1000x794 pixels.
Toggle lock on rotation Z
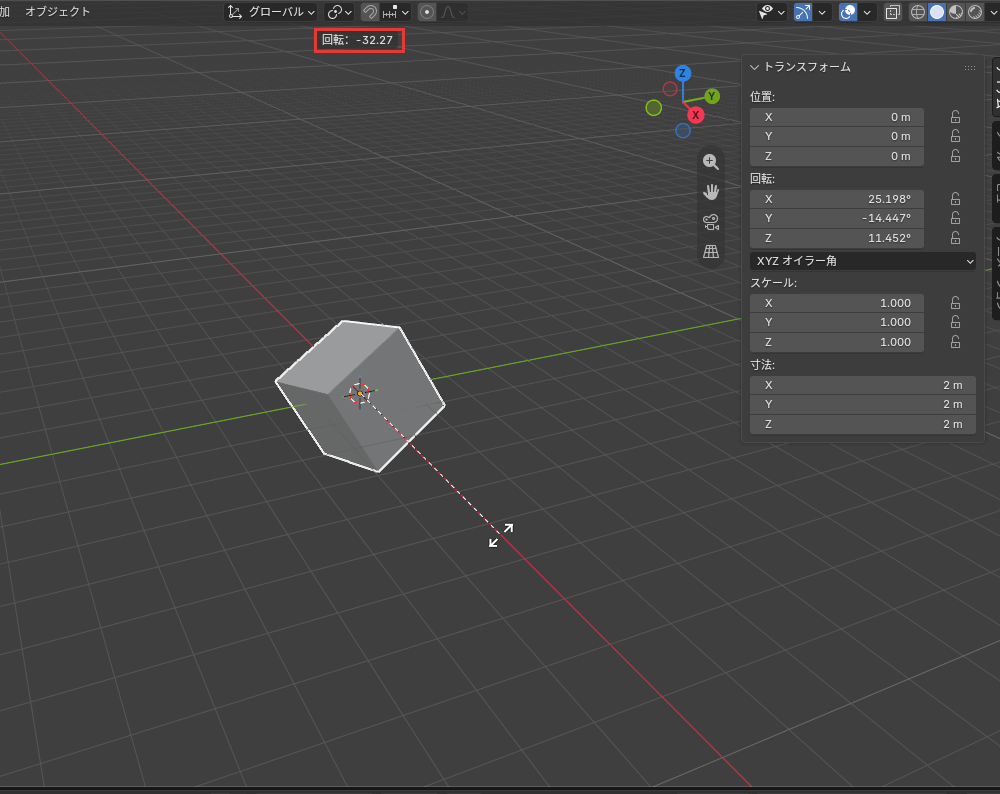point(955,238)
